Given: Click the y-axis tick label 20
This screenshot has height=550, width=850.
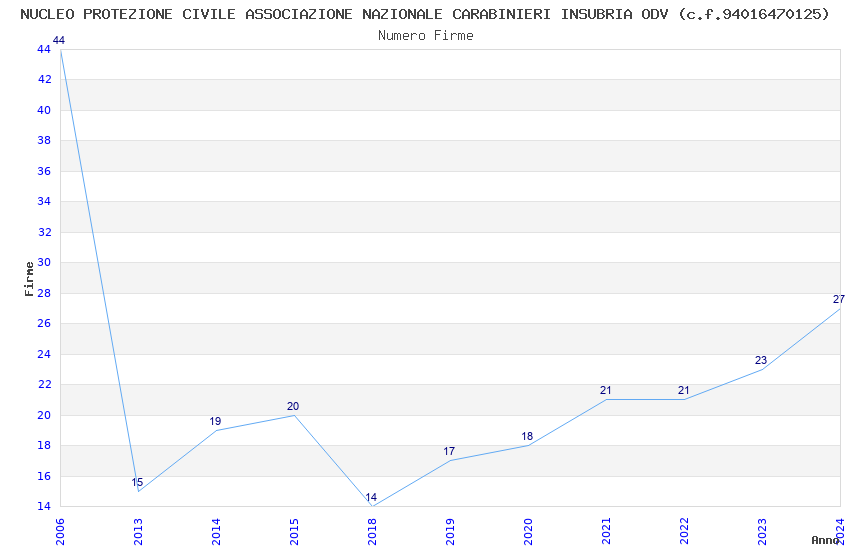Looking at the screenshot, I should pos(44,415).
